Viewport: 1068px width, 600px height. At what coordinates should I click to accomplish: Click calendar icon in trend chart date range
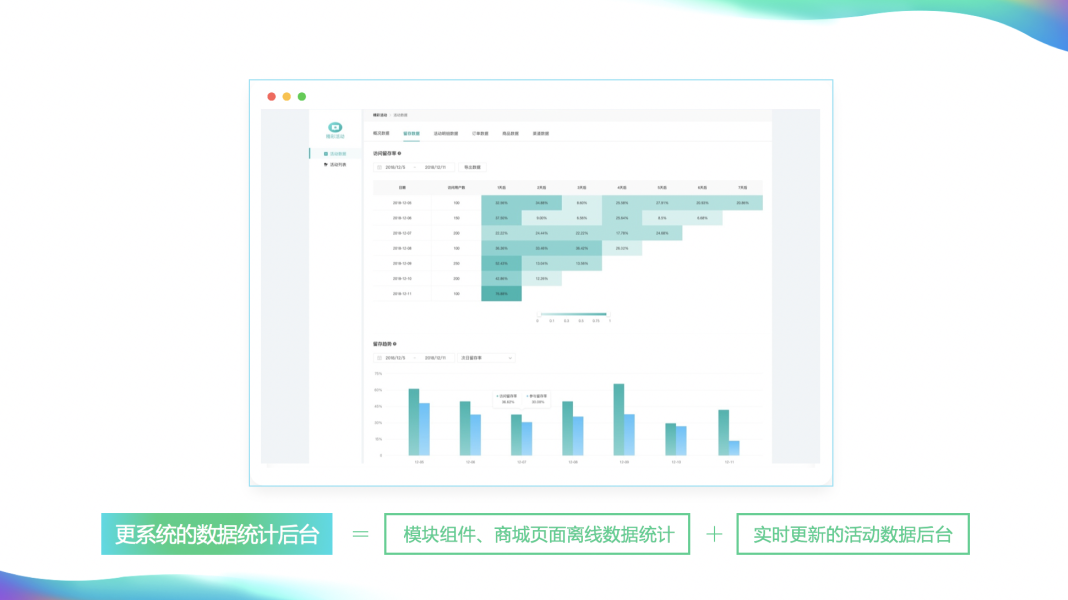(380, 357)
